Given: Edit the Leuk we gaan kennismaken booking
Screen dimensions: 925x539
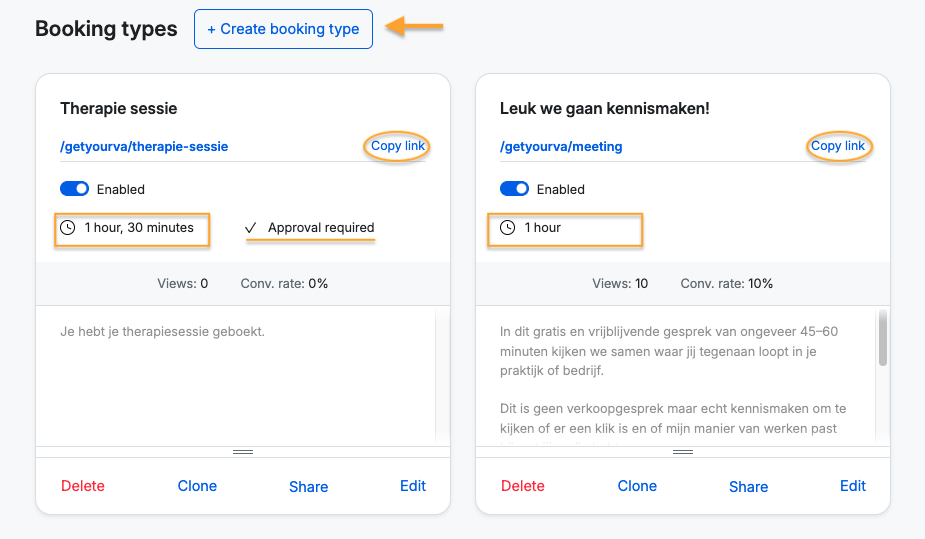Looking at the screenshot, I should pyautogui.click(x=853, y=486).
